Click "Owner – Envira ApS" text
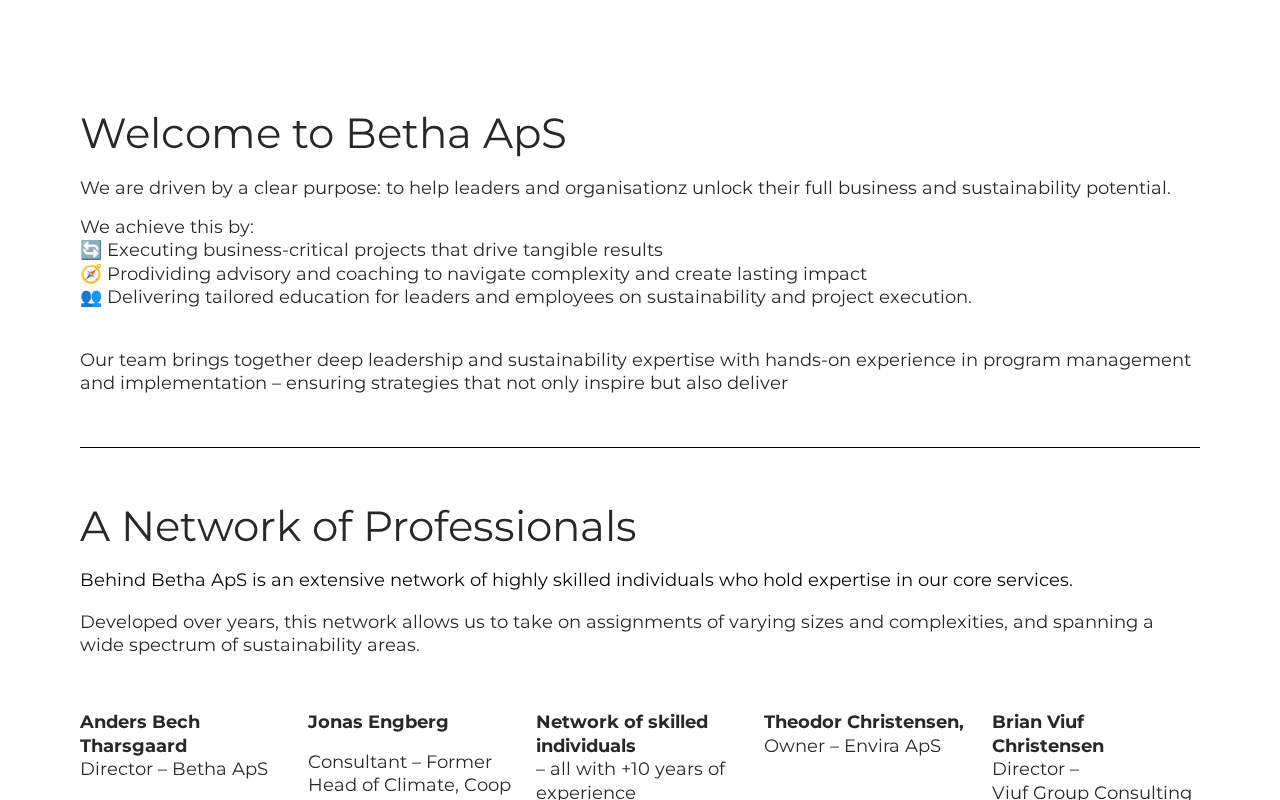Image resolution: width=1280 pixels, height=800 pixels. [x=852, y=746]
